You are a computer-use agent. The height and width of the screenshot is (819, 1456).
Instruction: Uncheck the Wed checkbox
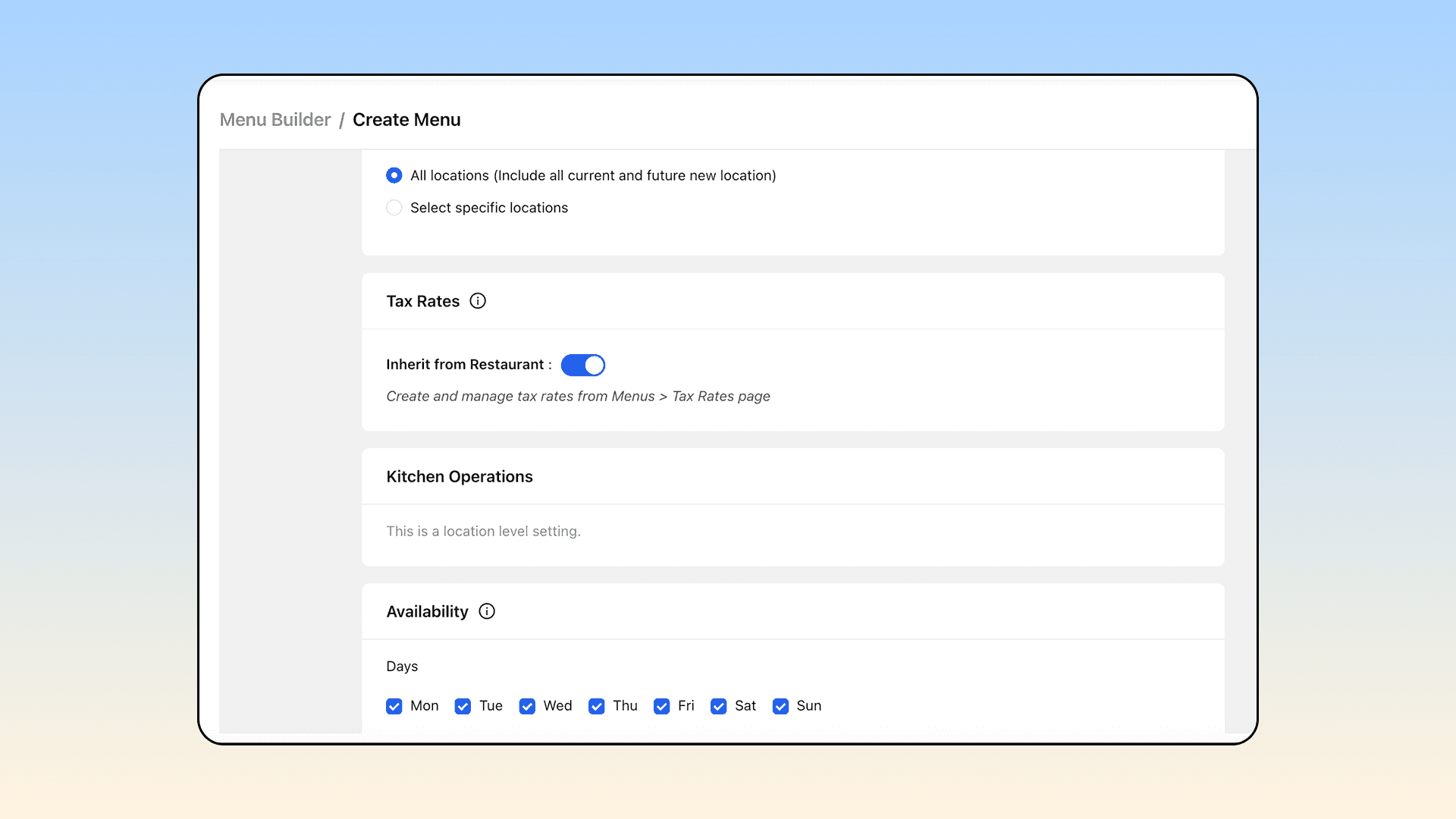527,706
